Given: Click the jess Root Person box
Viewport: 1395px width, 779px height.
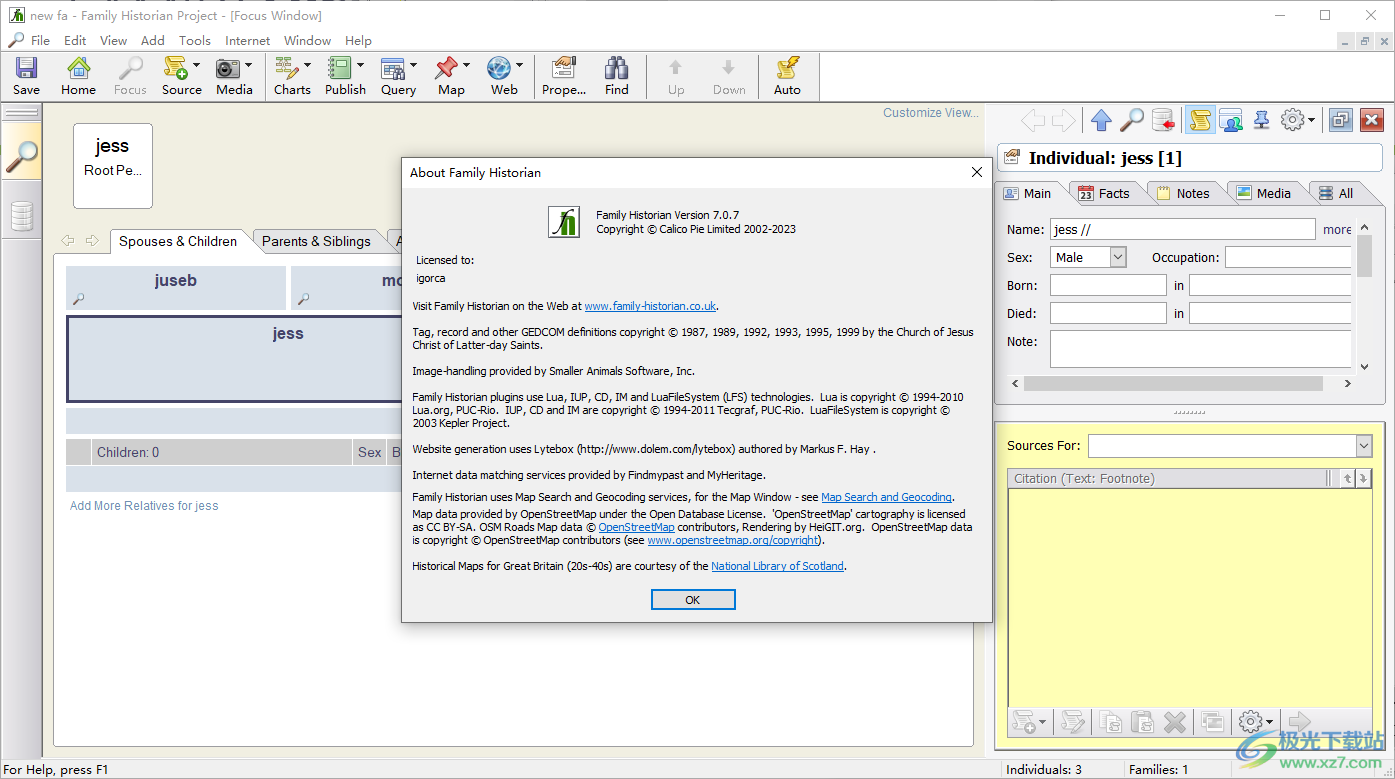Looking at the screenshot, I should pyautogui.click(x=113, y=166).
